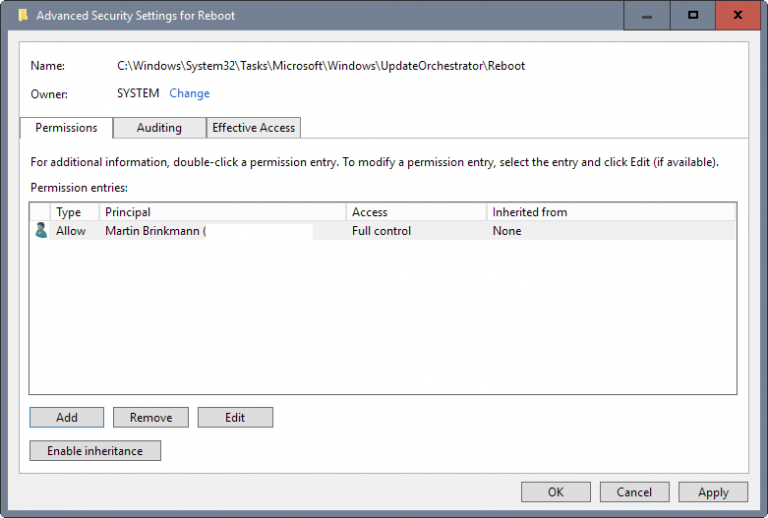Maximize the Advanced Security Settings window
This screenshot has width=768, height=518.
pyautogui.click(x=693, y=16)
